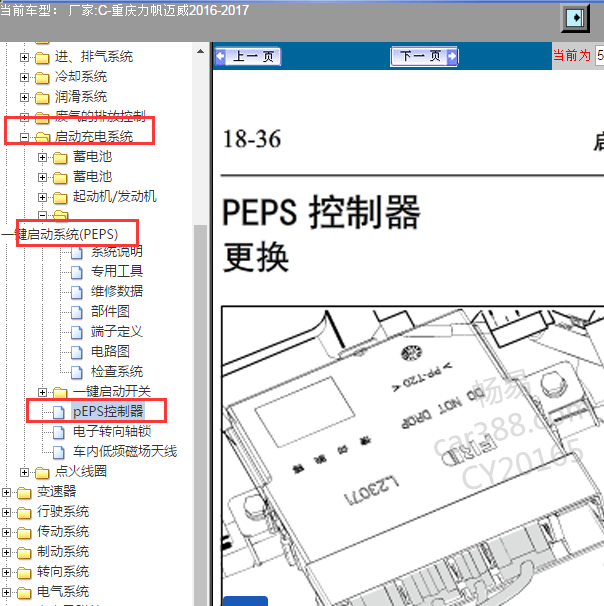Select the 转向系统 tree item
Screen dimensions: 604x606
(63, 572)
